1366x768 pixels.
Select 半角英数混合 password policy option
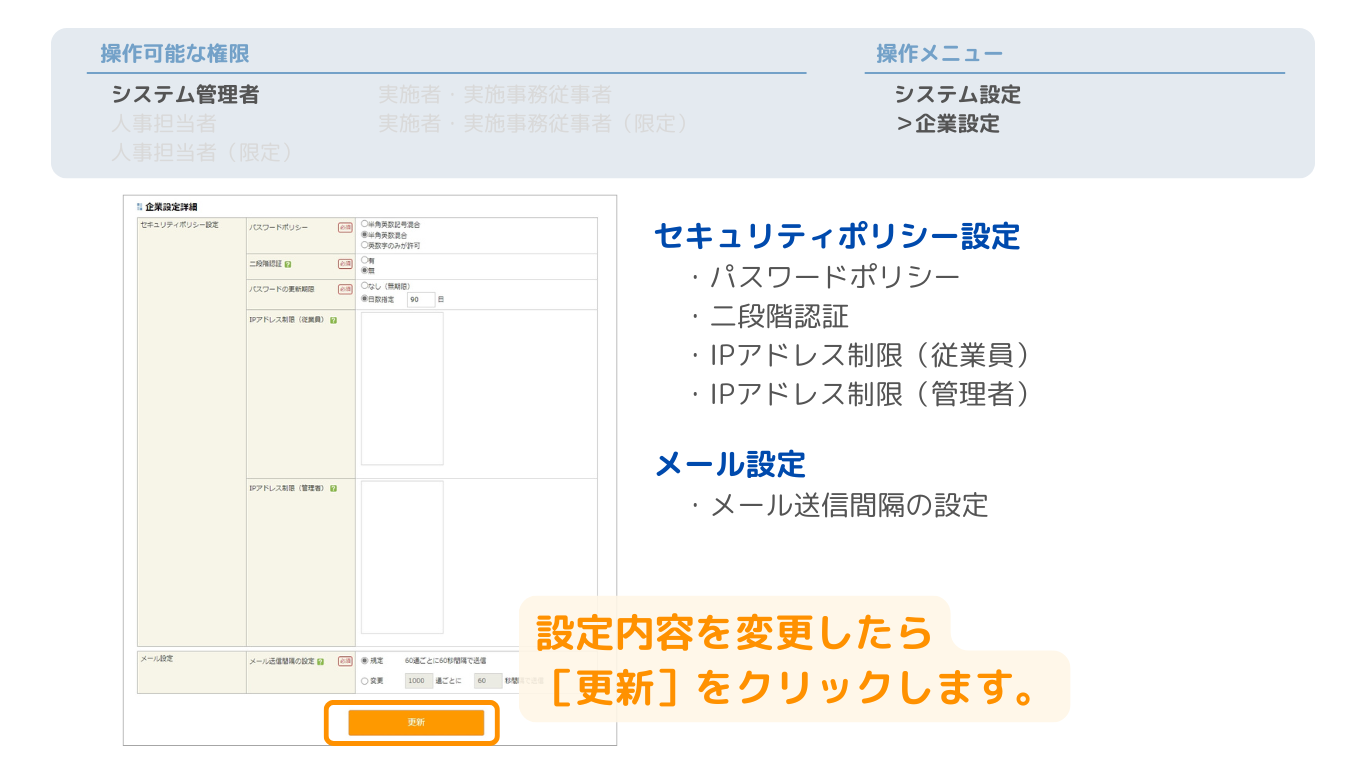coord(365,235)
